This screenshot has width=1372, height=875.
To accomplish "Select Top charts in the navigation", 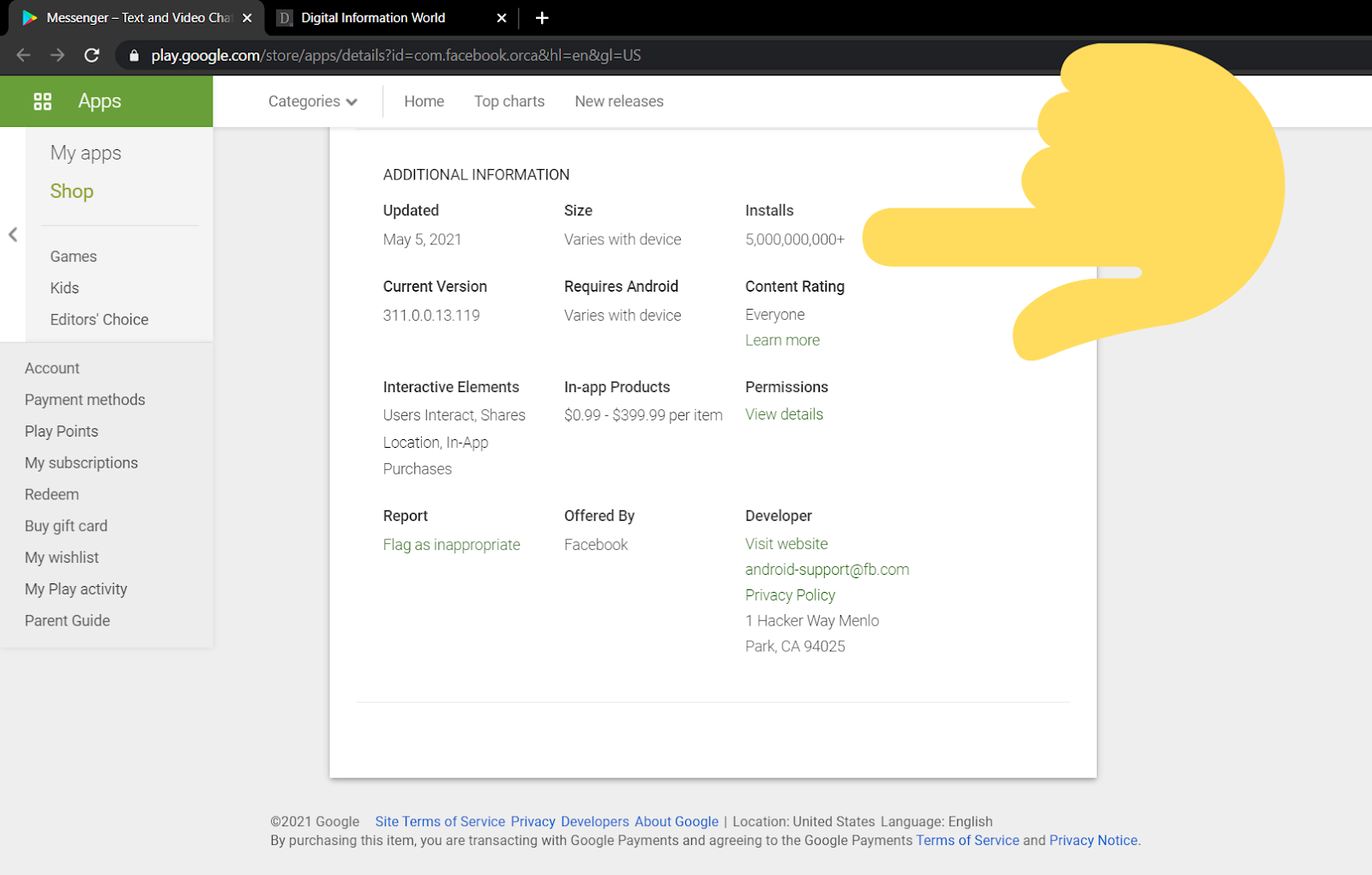I will (x=509, y=101).
